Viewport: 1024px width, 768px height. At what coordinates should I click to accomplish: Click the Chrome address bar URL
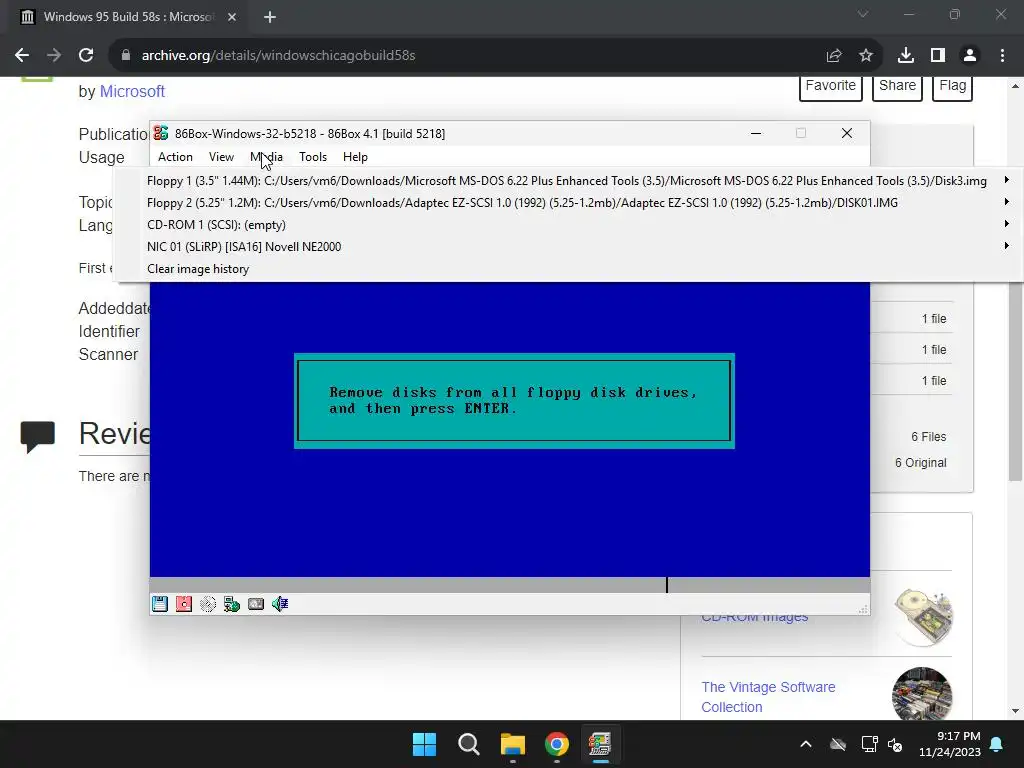(x=278, y=56)
